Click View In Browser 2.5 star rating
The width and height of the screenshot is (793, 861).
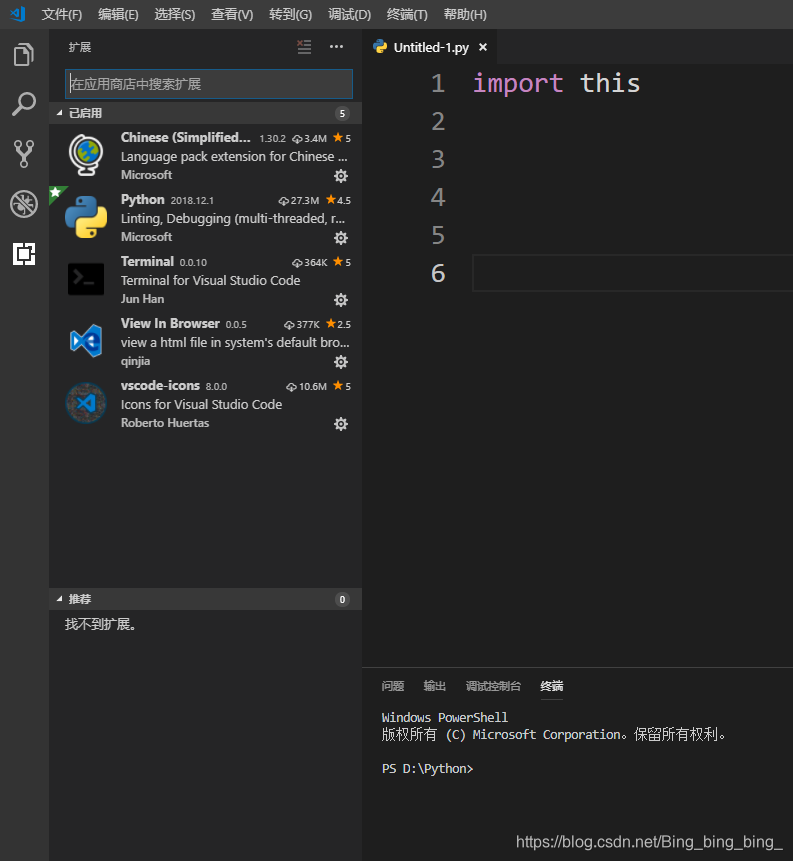(x=338, y=324)
